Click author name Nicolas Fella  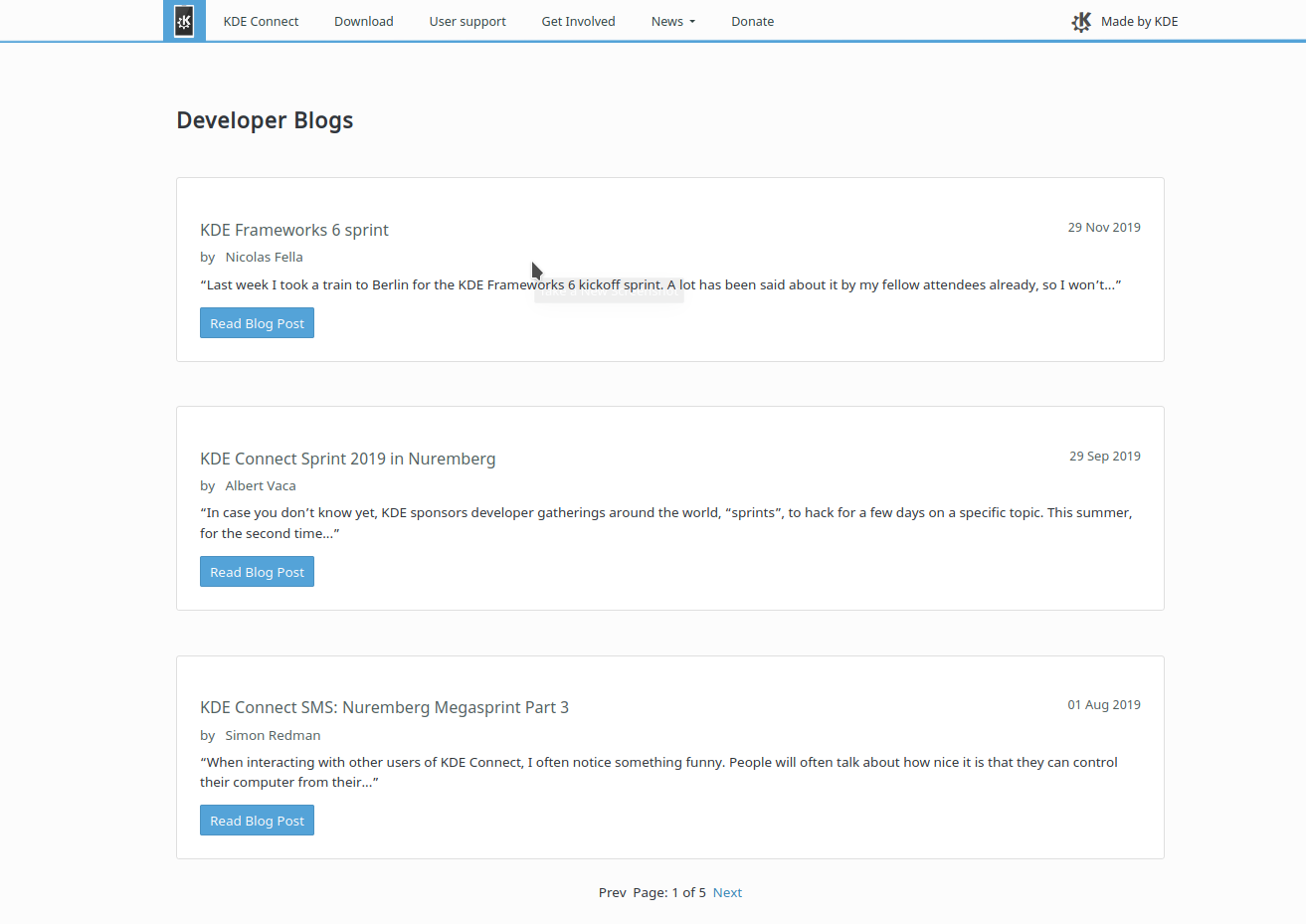(x=264, y=257)
